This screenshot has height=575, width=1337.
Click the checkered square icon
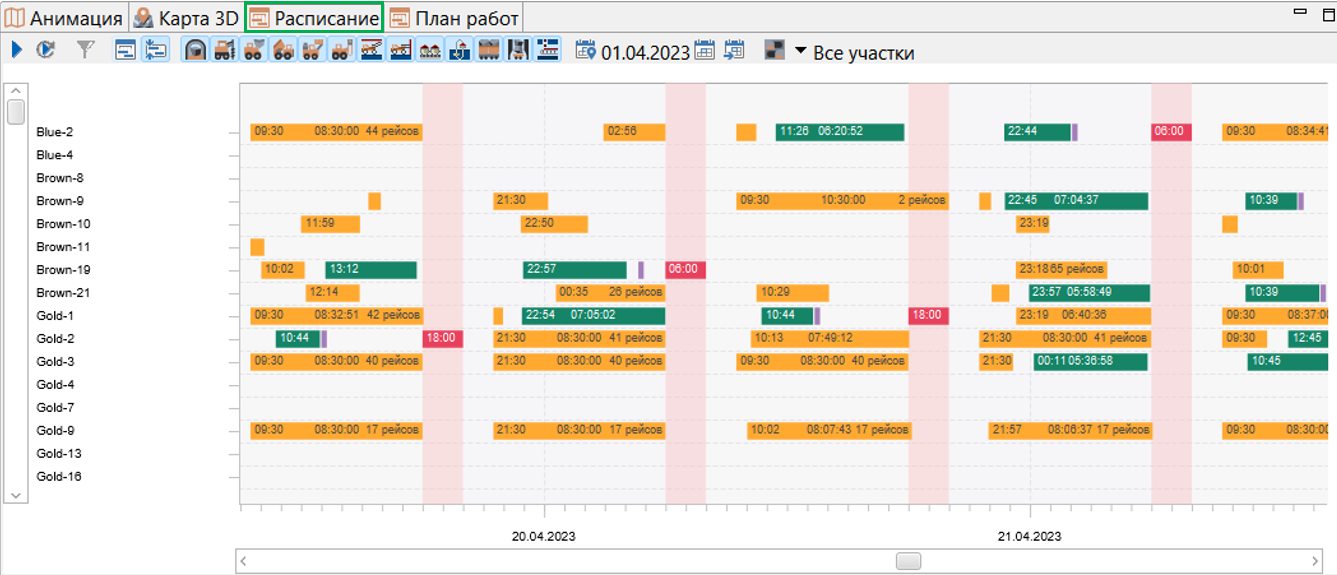coord(775,49)
